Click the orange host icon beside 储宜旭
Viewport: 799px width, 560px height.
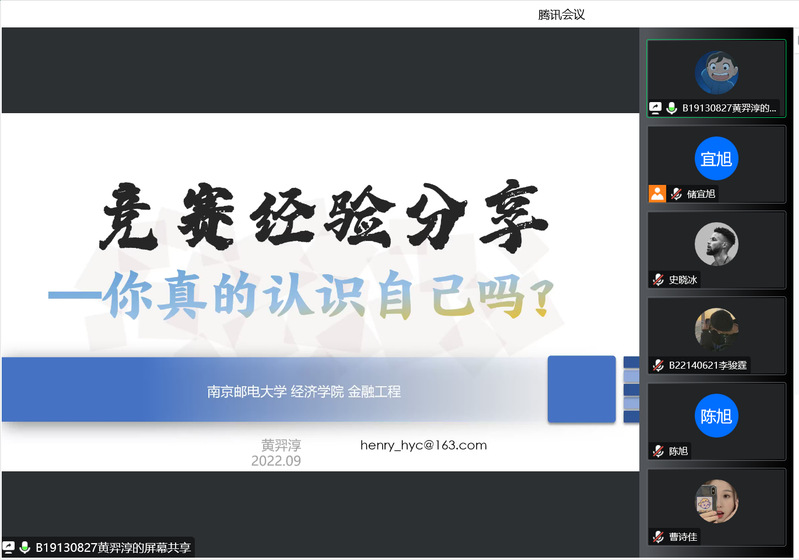point(657,194)
